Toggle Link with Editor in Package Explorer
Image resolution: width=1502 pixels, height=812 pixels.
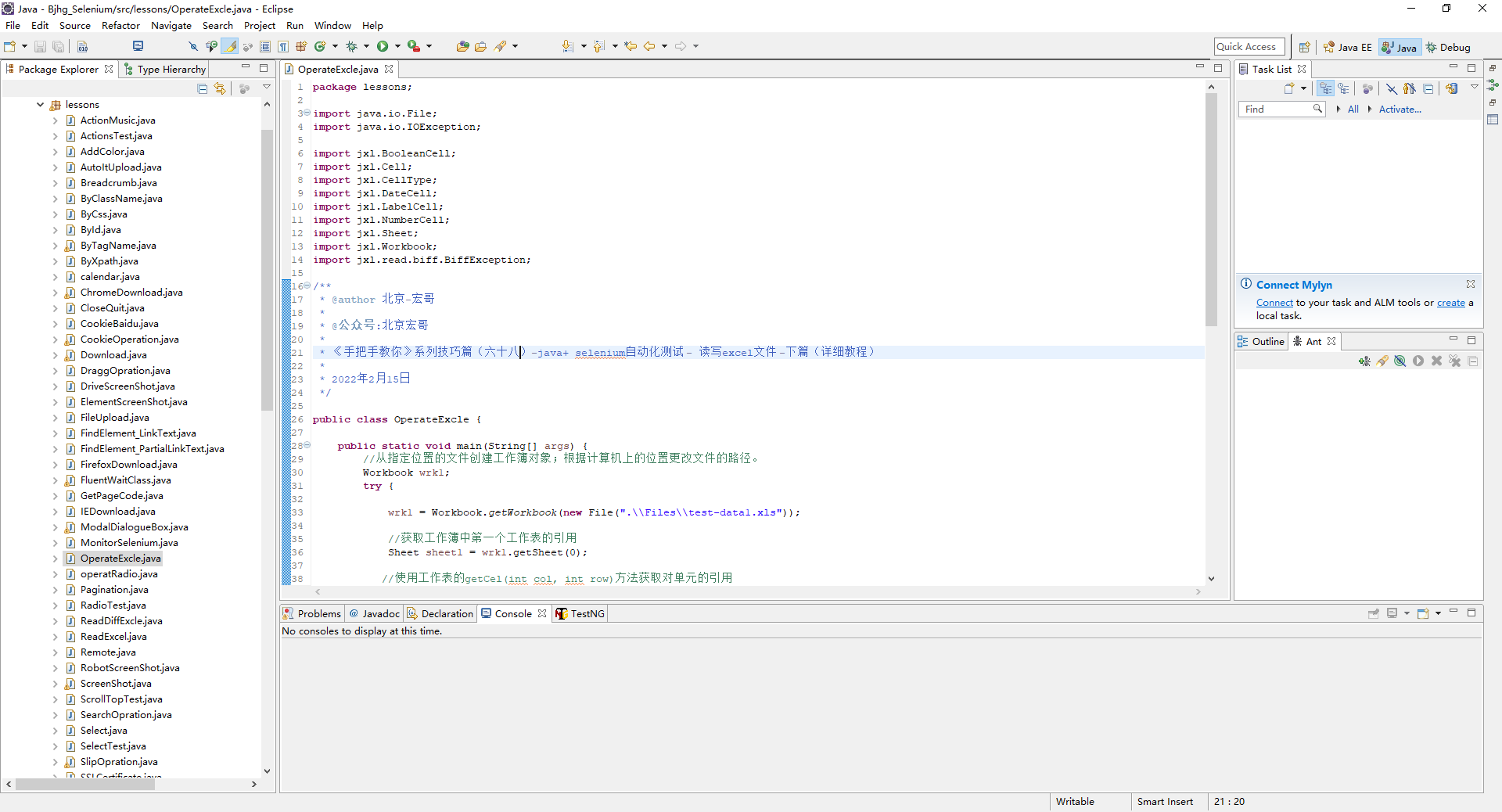(x=220, y=88)
